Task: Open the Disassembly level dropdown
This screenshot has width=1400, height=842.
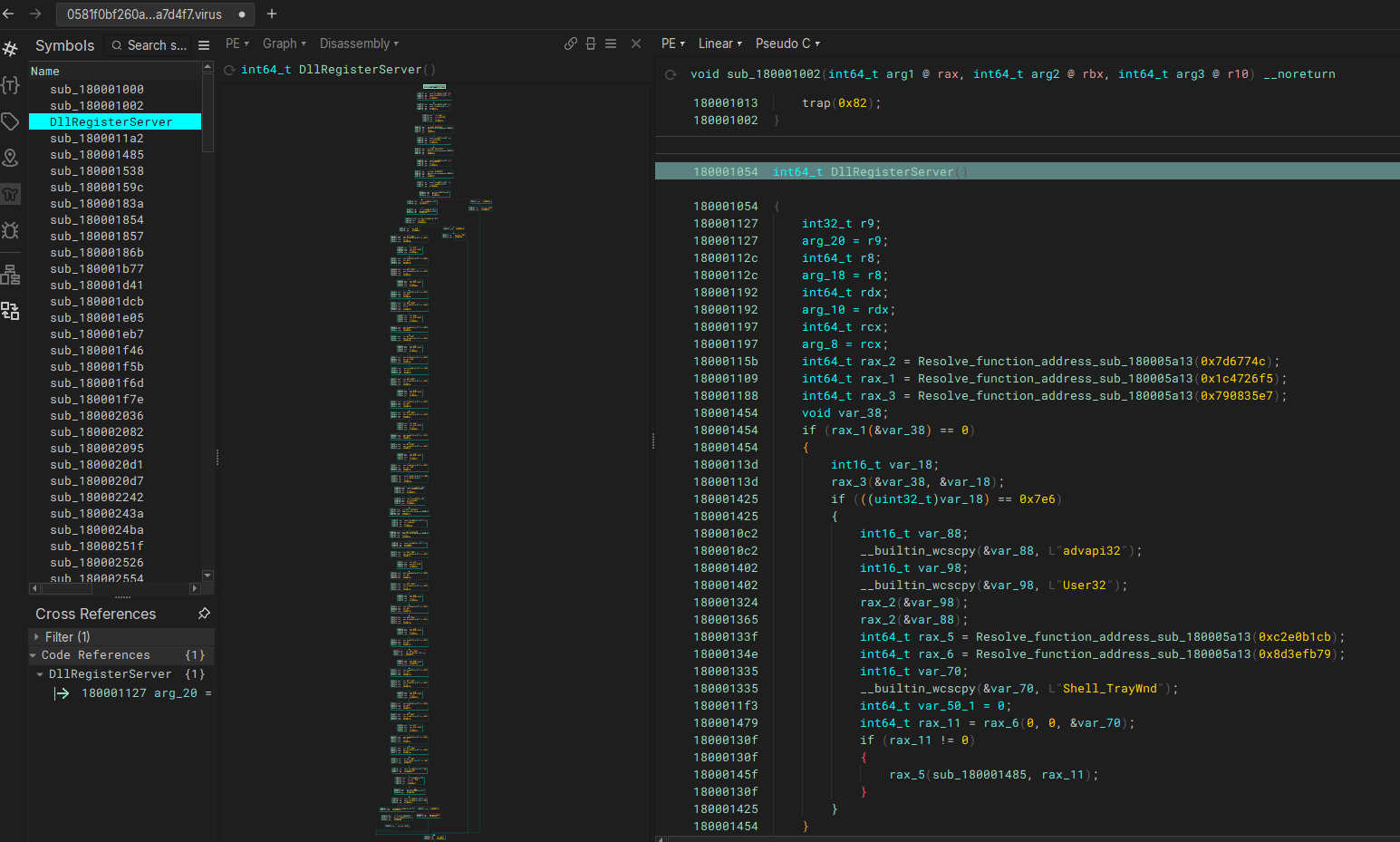Action: pos(359,44)
